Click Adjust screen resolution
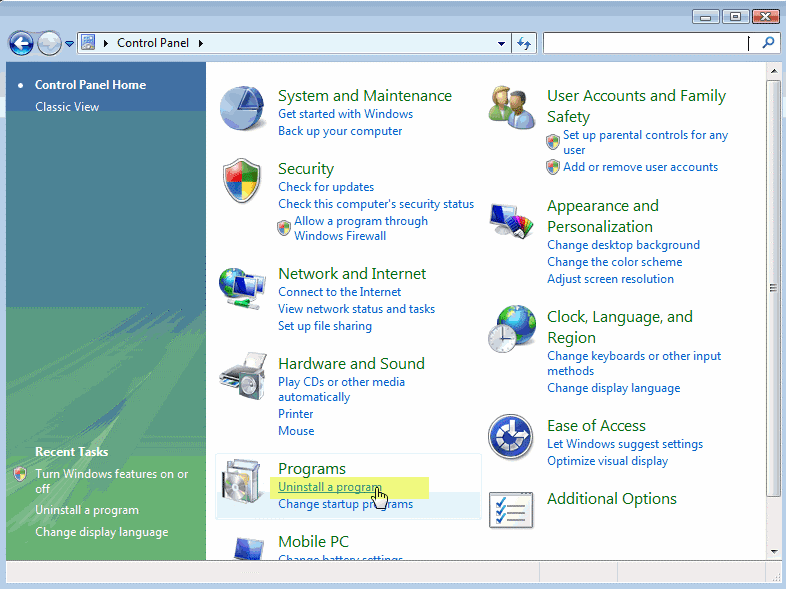The image size is (786, 589). coord(610,279)
